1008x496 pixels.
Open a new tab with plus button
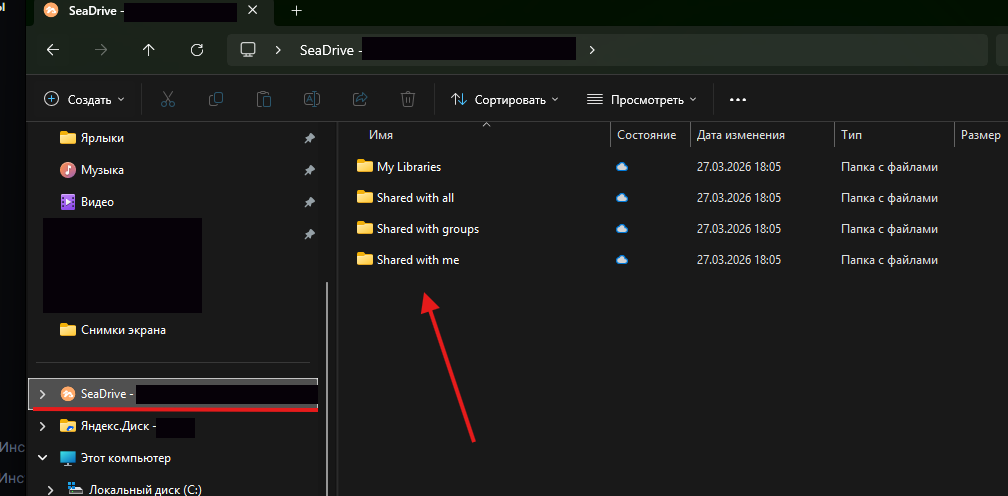pyautogui.click(x=296, y=11)
